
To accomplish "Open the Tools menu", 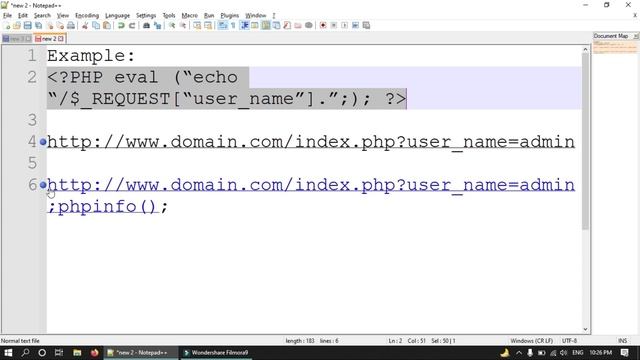I will (169, 16).
